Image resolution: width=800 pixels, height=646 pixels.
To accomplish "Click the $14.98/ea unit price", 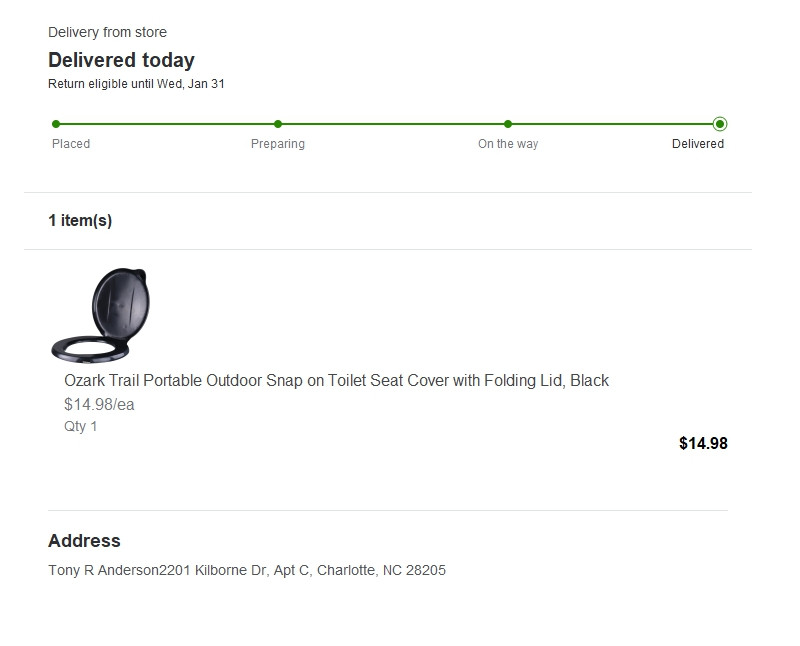I will (99, 404).
